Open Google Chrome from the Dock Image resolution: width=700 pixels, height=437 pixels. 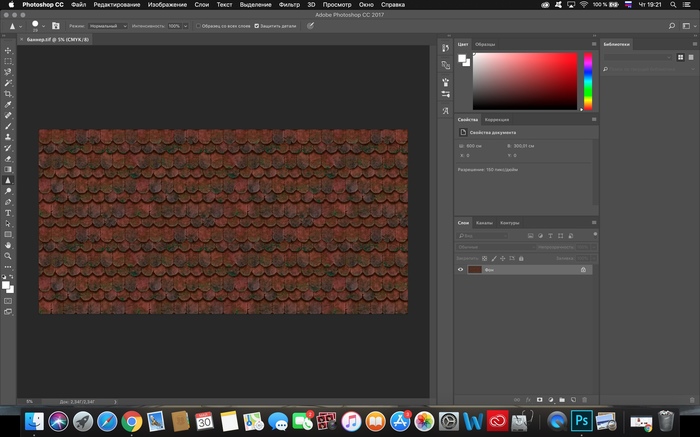coord(131,422)
